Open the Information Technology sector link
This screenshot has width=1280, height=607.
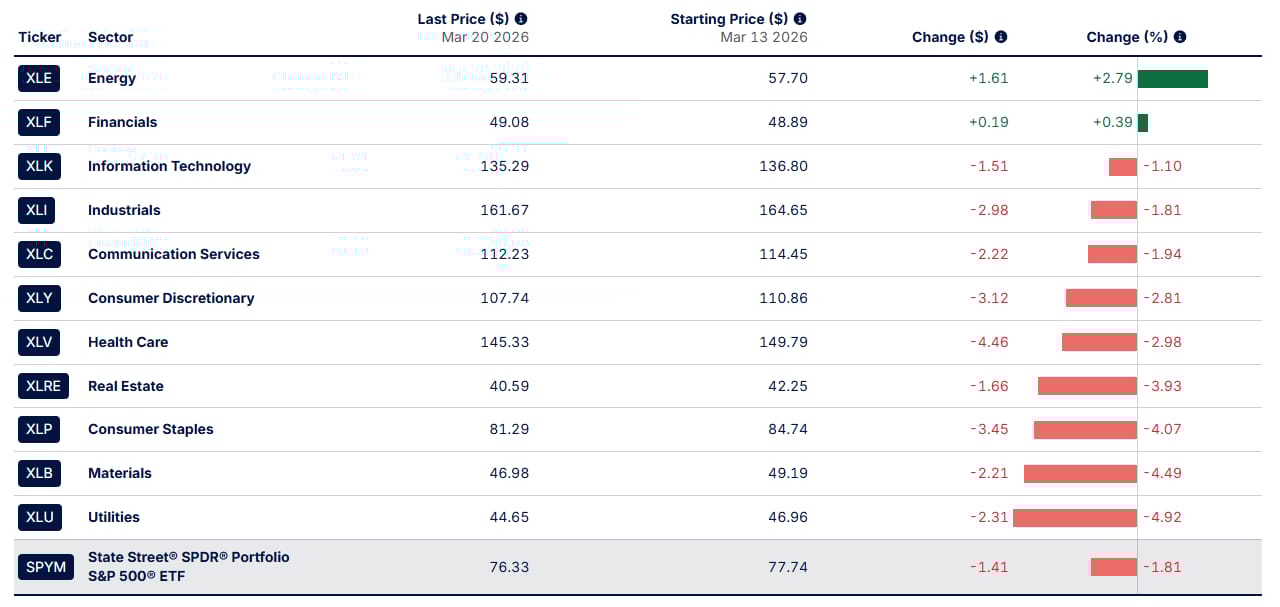coord(169,166)
